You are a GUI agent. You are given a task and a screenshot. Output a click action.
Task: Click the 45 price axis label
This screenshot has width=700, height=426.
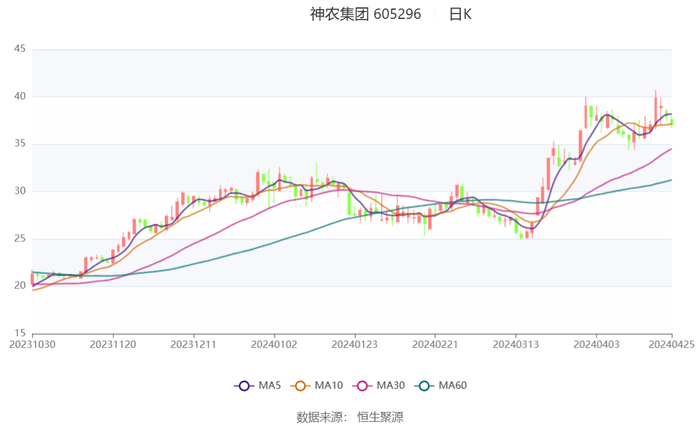(20, 49)
